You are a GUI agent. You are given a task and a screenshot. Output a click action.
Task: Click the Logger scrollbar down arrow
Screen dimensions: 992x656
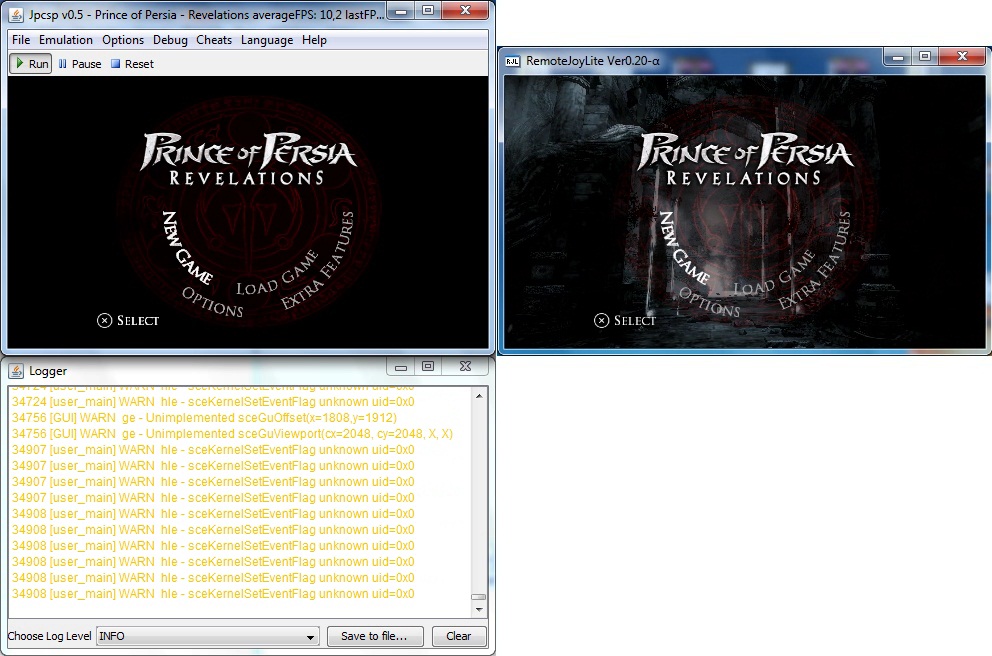point(479,609)
